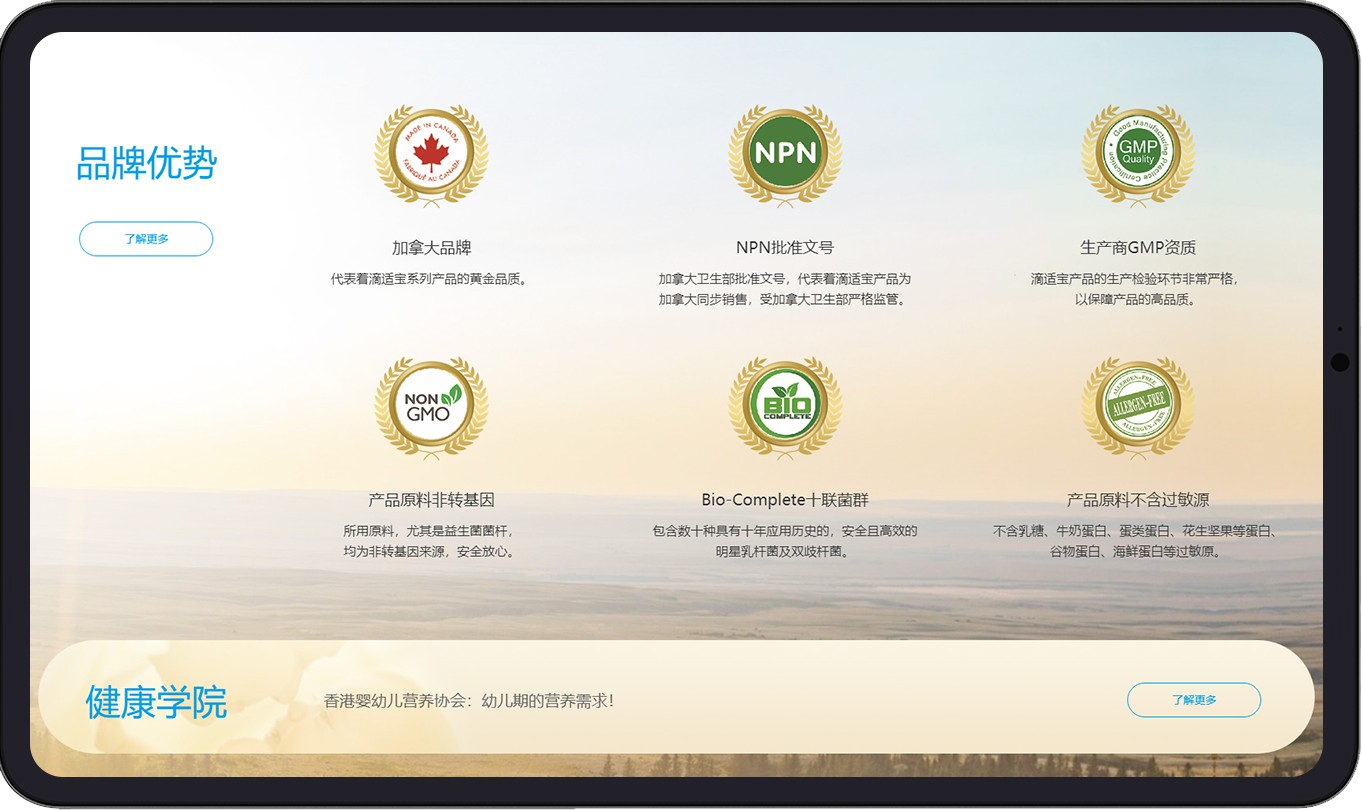Click the 代表着滴适宝系列产品的黄金品质 description

pyautogui.click(x=431, y=279)
